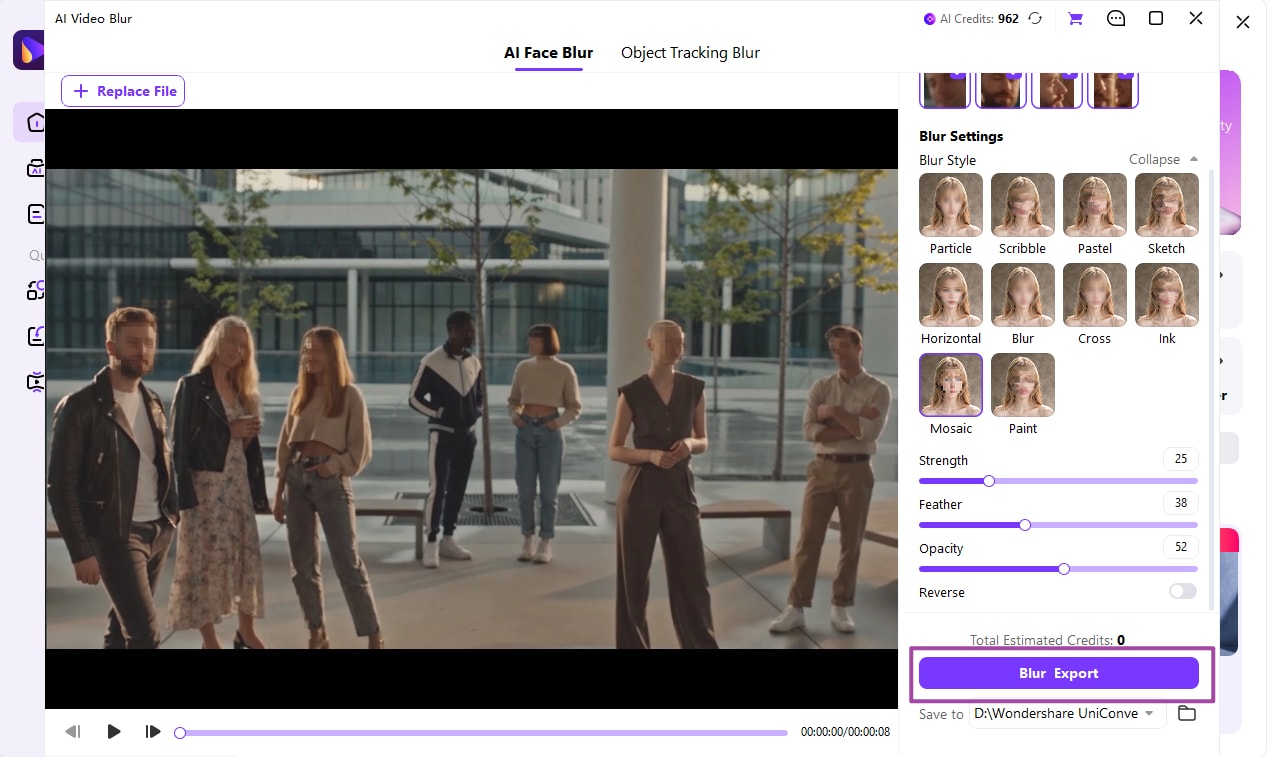This screenshot has height=757, width=1267.
Task: Click the Opacity value field showing 52
Action: point(1181,547)
